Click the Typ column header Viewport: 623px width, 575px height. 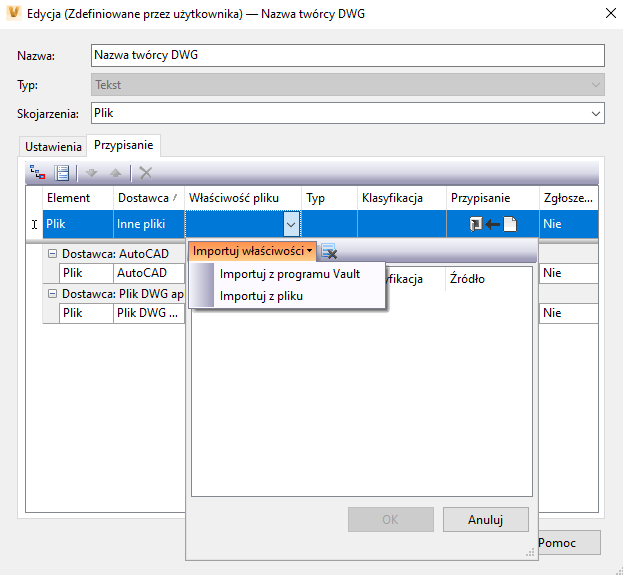pyautogui.click(x=329, y=198)
